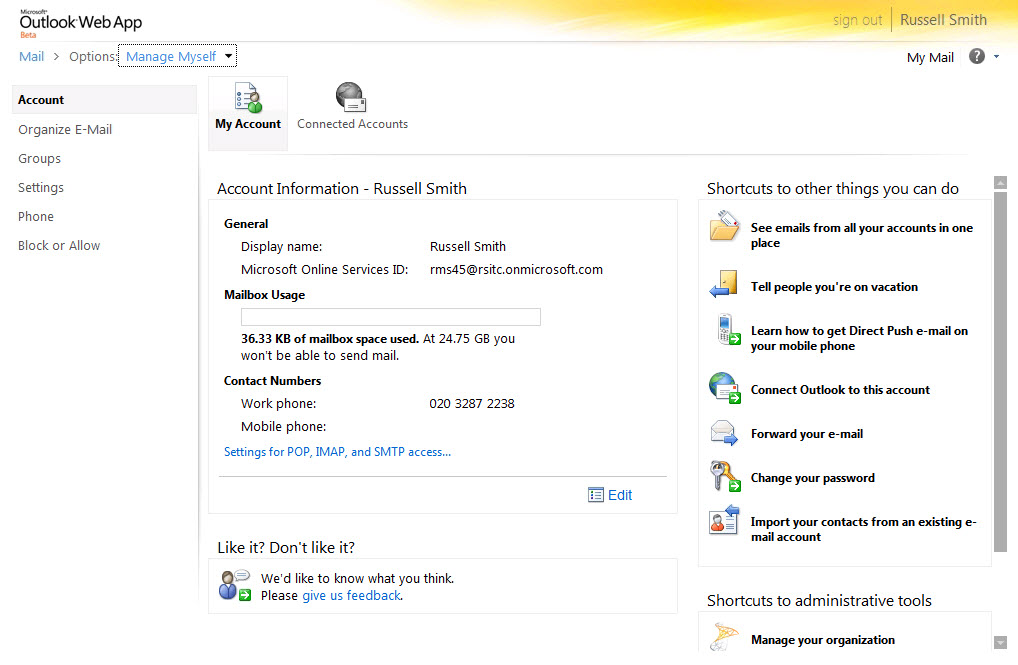Click the vacation auto-reply icon

pos(724,284)
